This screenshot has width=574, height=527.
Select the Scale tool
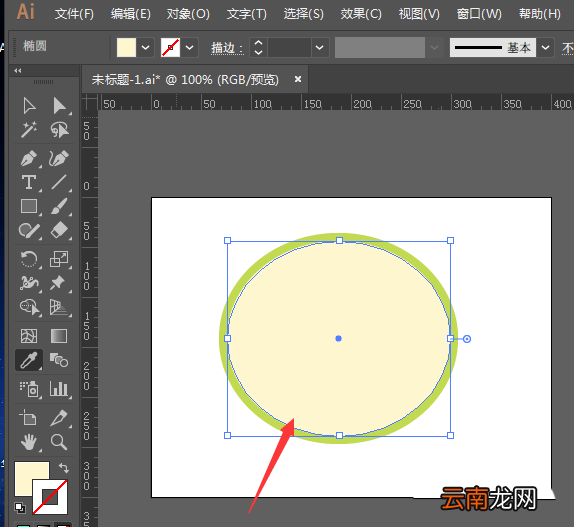(x=59, y=259)
